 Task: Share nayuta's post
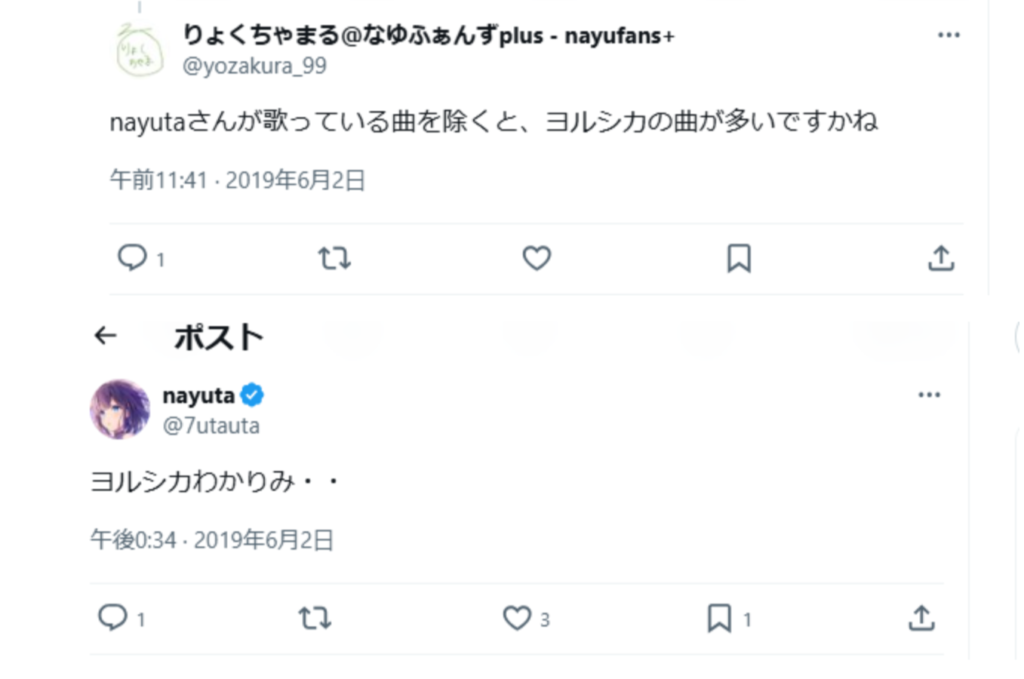coord(920,619)
